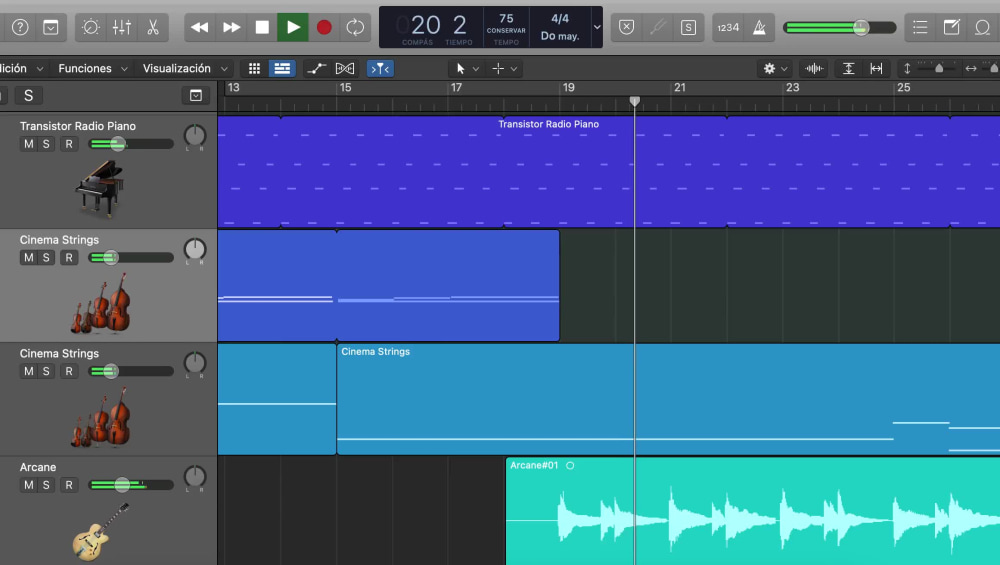
Task: Open the List Editors icon
Action: click(920, 27)
